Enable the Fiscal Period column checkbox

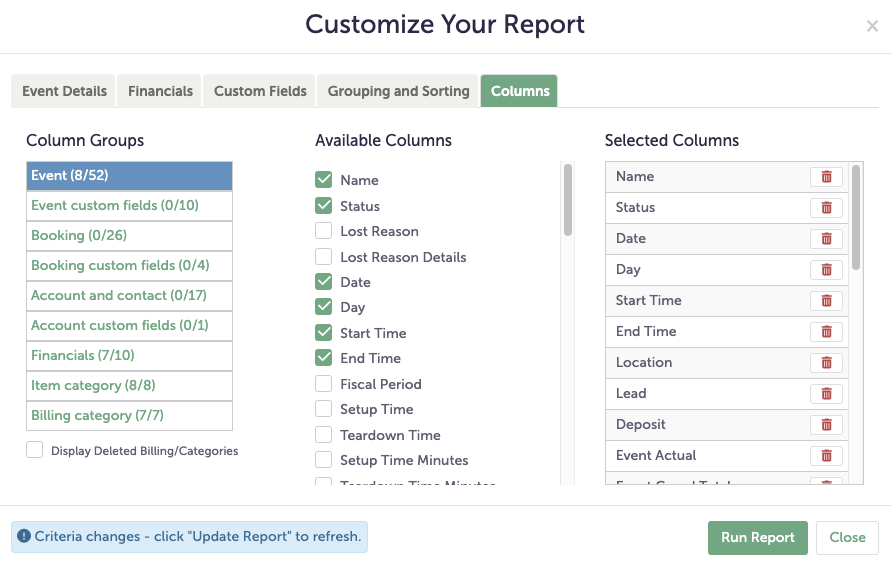(x=322, y=383)
